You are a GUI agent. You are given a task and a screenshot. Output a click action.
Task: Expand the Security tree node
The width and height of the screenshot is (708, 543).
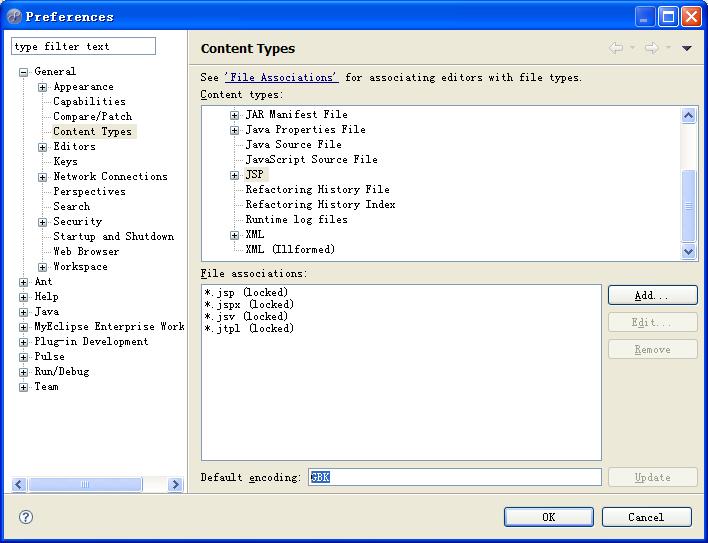[42, 222]
